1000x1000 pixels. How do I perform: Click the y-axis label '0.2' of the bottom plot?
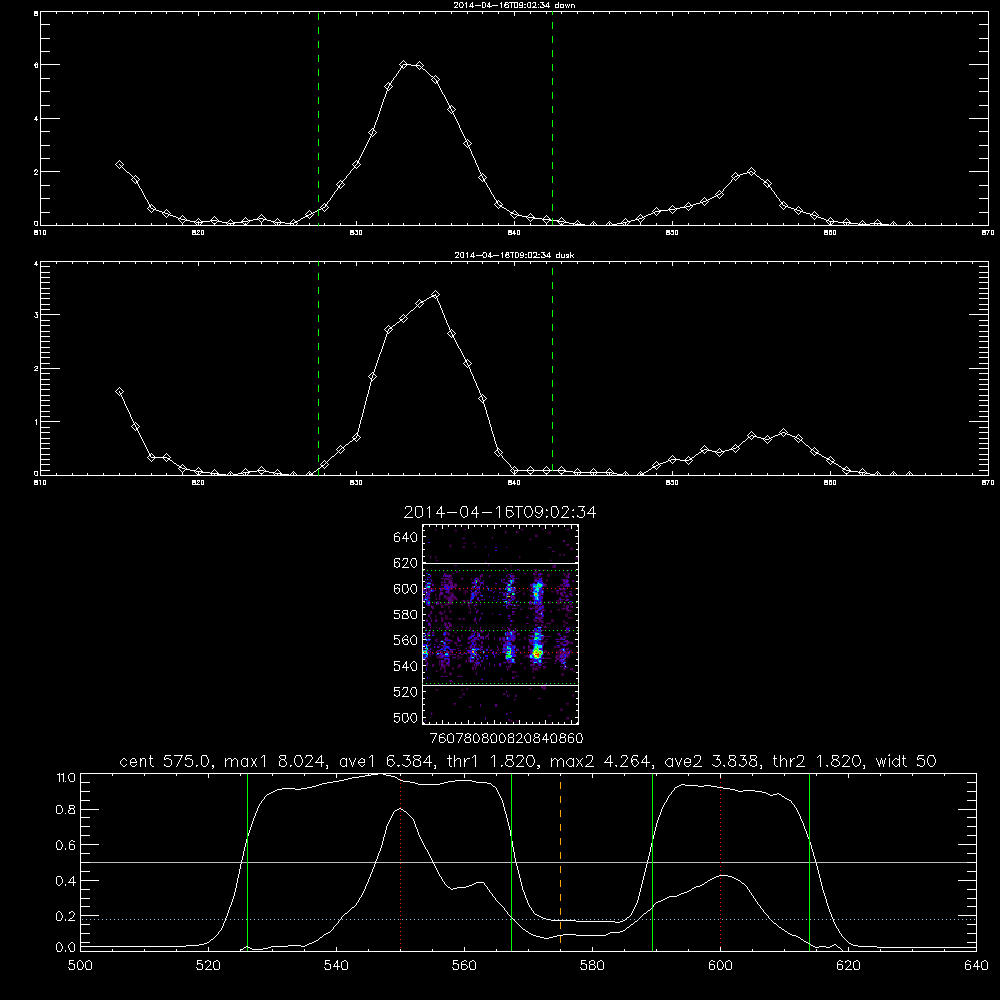pos(66,916)
